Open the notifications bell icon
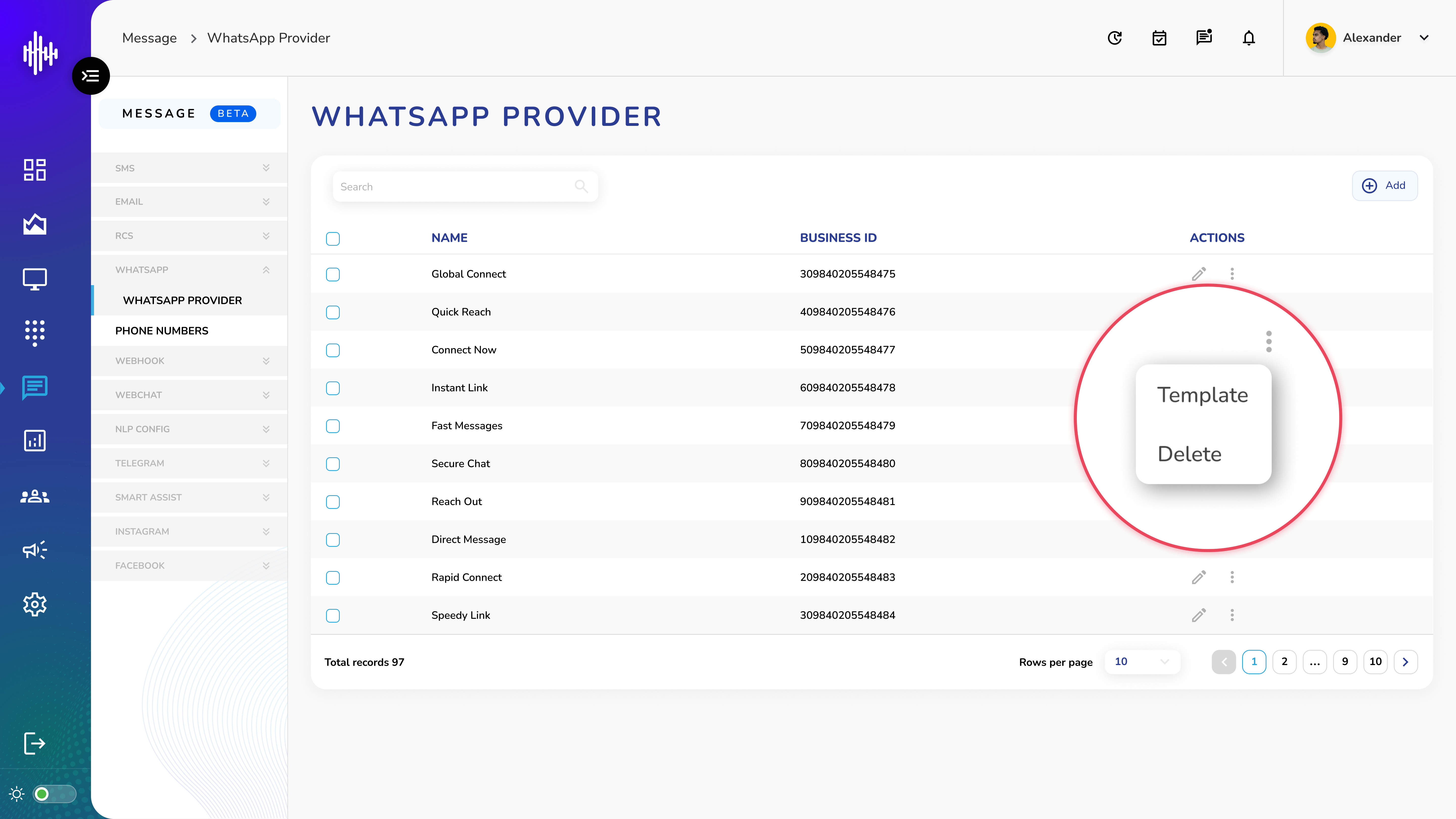1456x819 pixels. tap(1249, 38)
